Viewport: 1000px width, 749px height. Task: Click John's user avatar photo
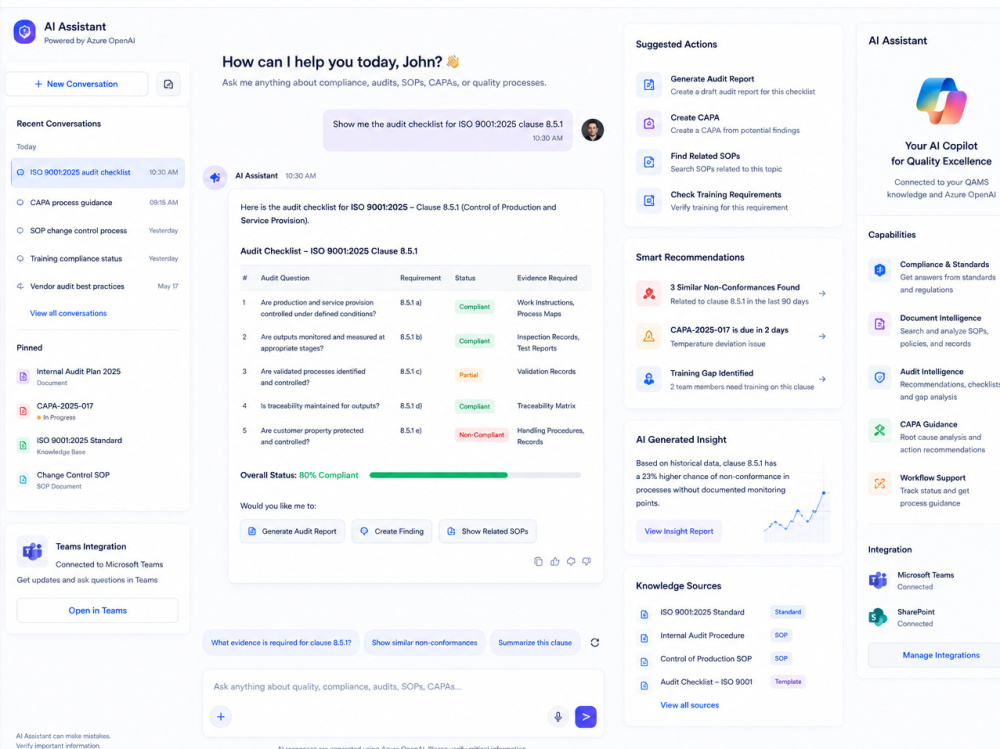[x=592, y=130]
